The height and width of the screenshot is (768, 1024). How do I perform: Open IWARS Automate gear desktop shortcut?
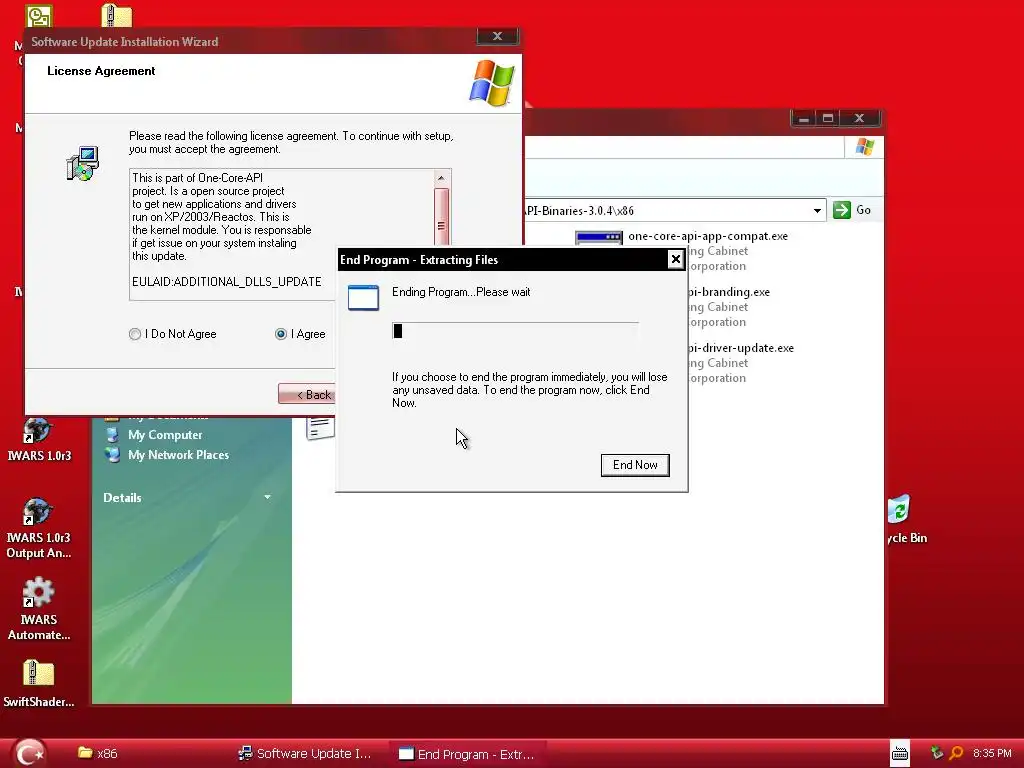click(x=39, y=609)
